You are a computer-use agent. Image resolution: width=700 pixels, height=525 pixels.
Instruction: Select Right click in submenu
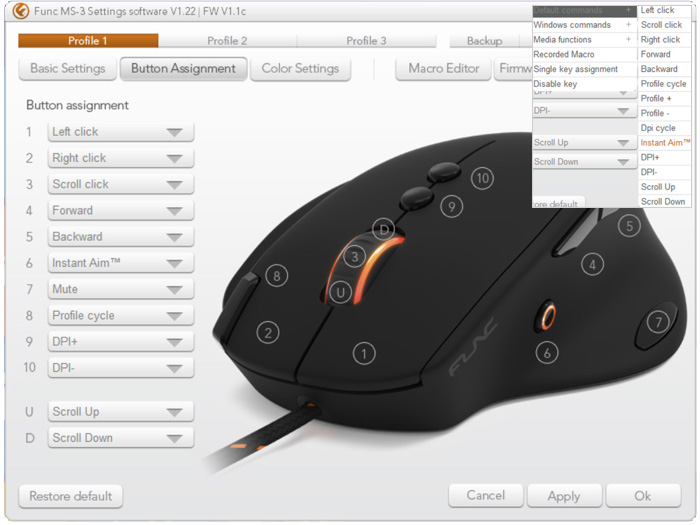[665, 40]
